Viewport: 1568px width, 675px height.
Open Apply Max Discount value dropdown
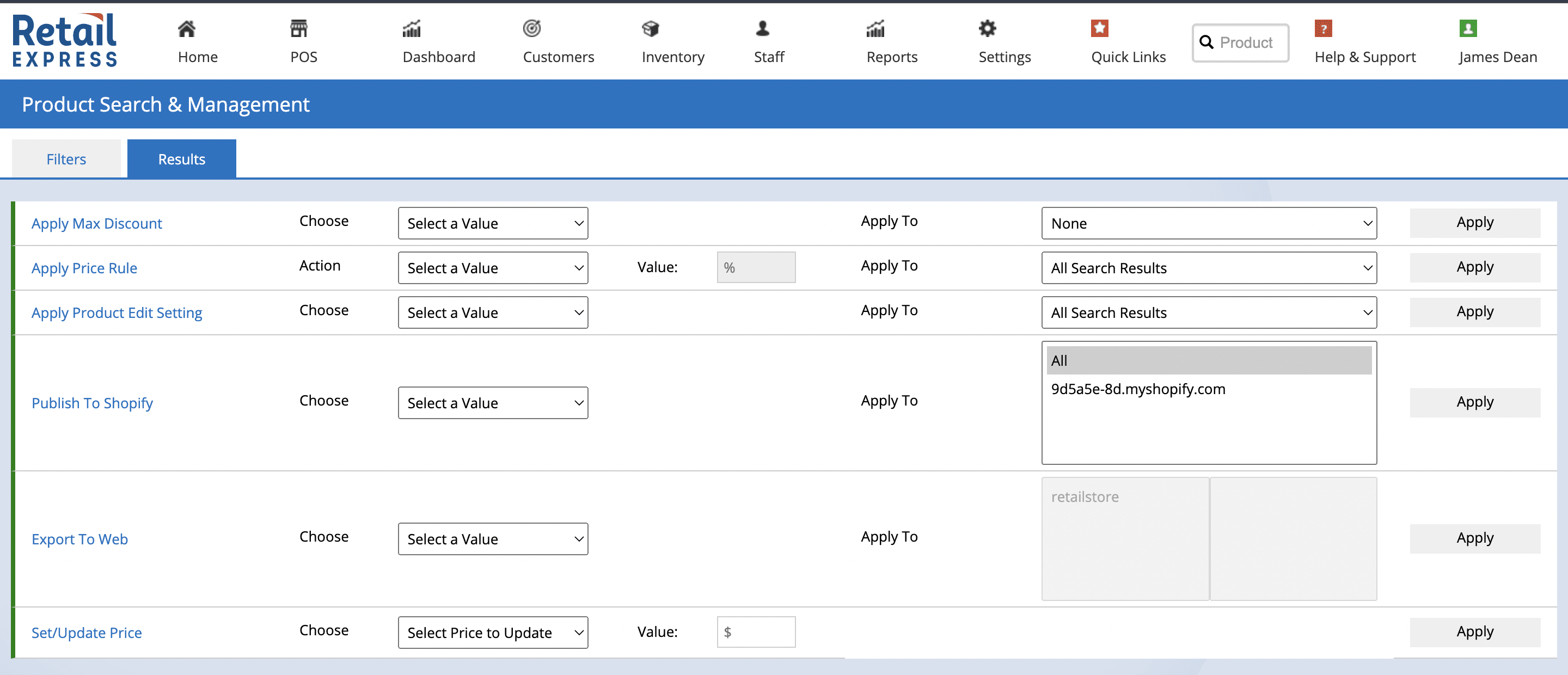pyautogui.click(x=493, y=223)
